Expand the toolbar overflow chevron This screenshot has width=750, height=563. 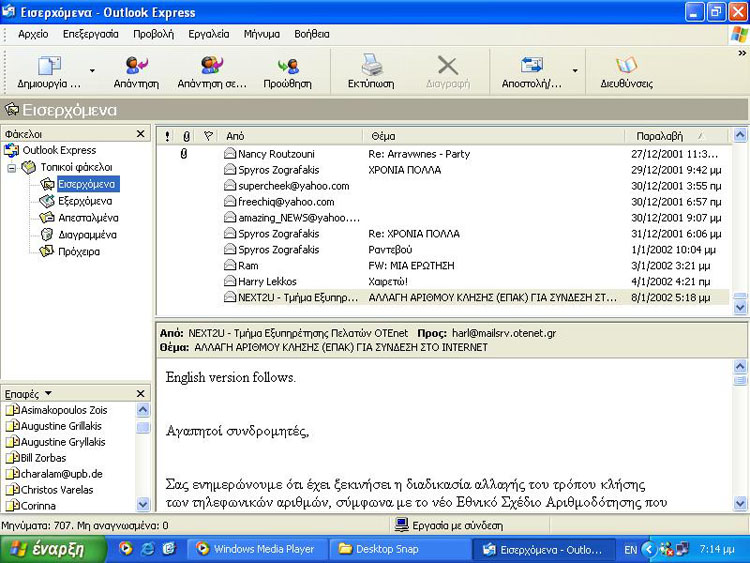point(742,53)
